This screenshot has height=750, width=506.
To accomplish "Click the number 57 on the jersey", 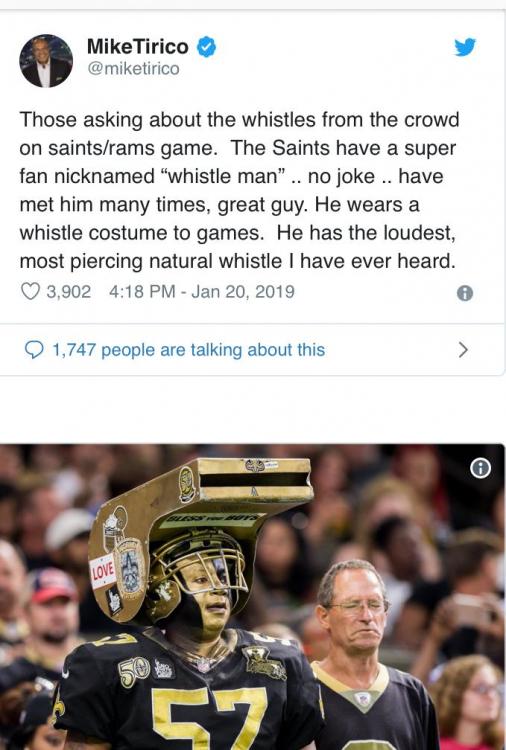I will pos(210,717).
